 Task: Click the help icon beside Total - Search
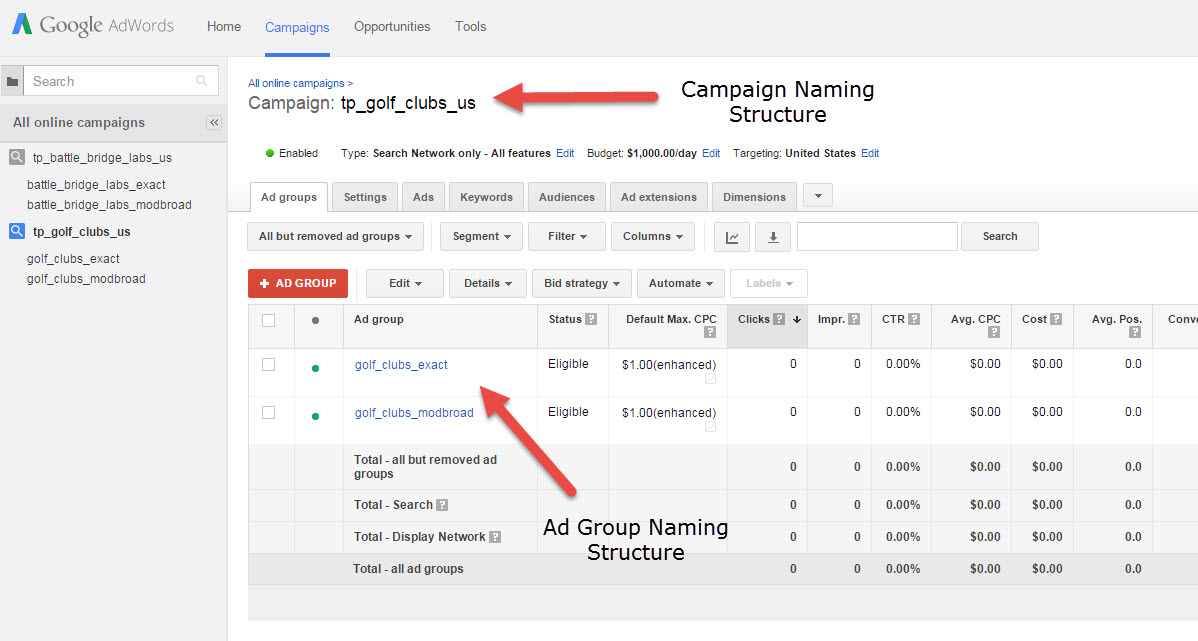442,505
